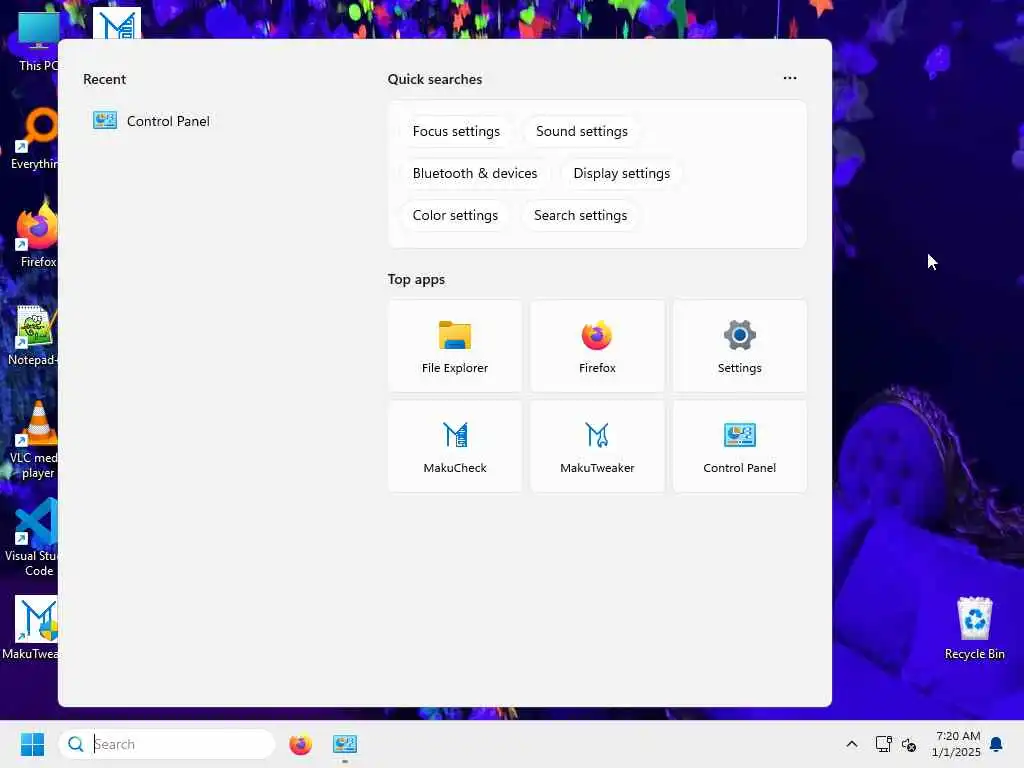This screenshot has width=1024, height=768.
Task: Open File Explorer from Top apps
Action: 455,346
